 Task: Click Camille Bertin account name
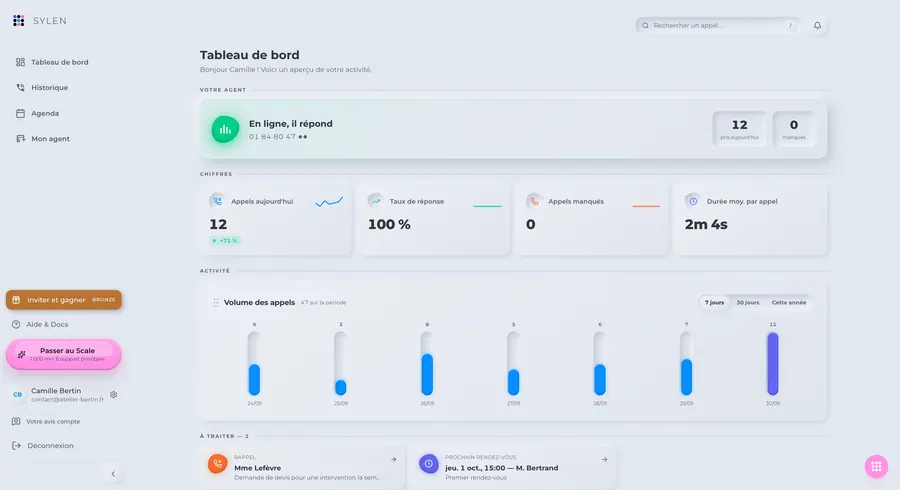click(56, 391)
